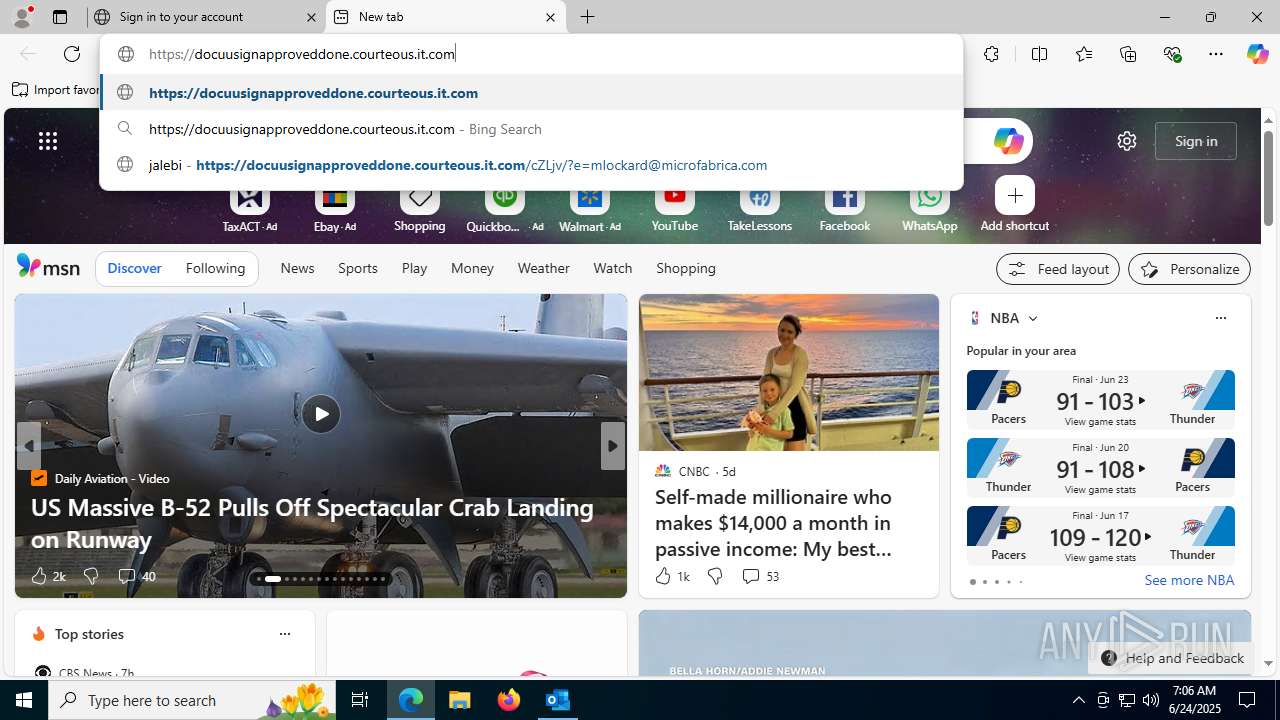
Task: Open the TaxACT ad shortcut
Action: [x=250, y=208]
